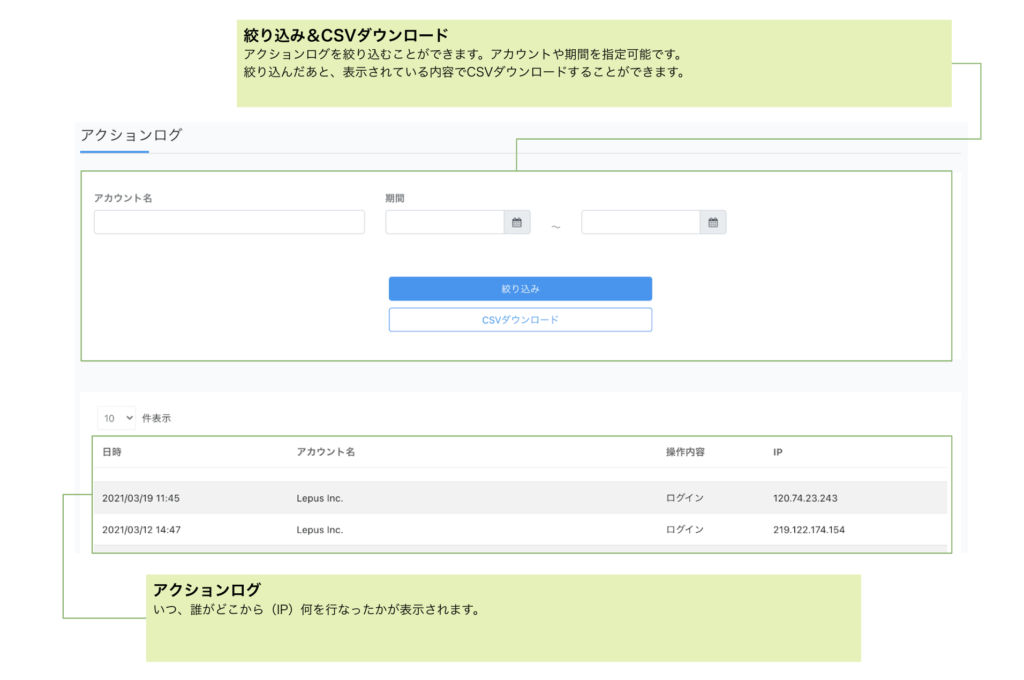Image resolution: width=1024 pixels, height=680 pixels.
Task: Click the IP address 219.122.174.154
Action: point(809,530)
